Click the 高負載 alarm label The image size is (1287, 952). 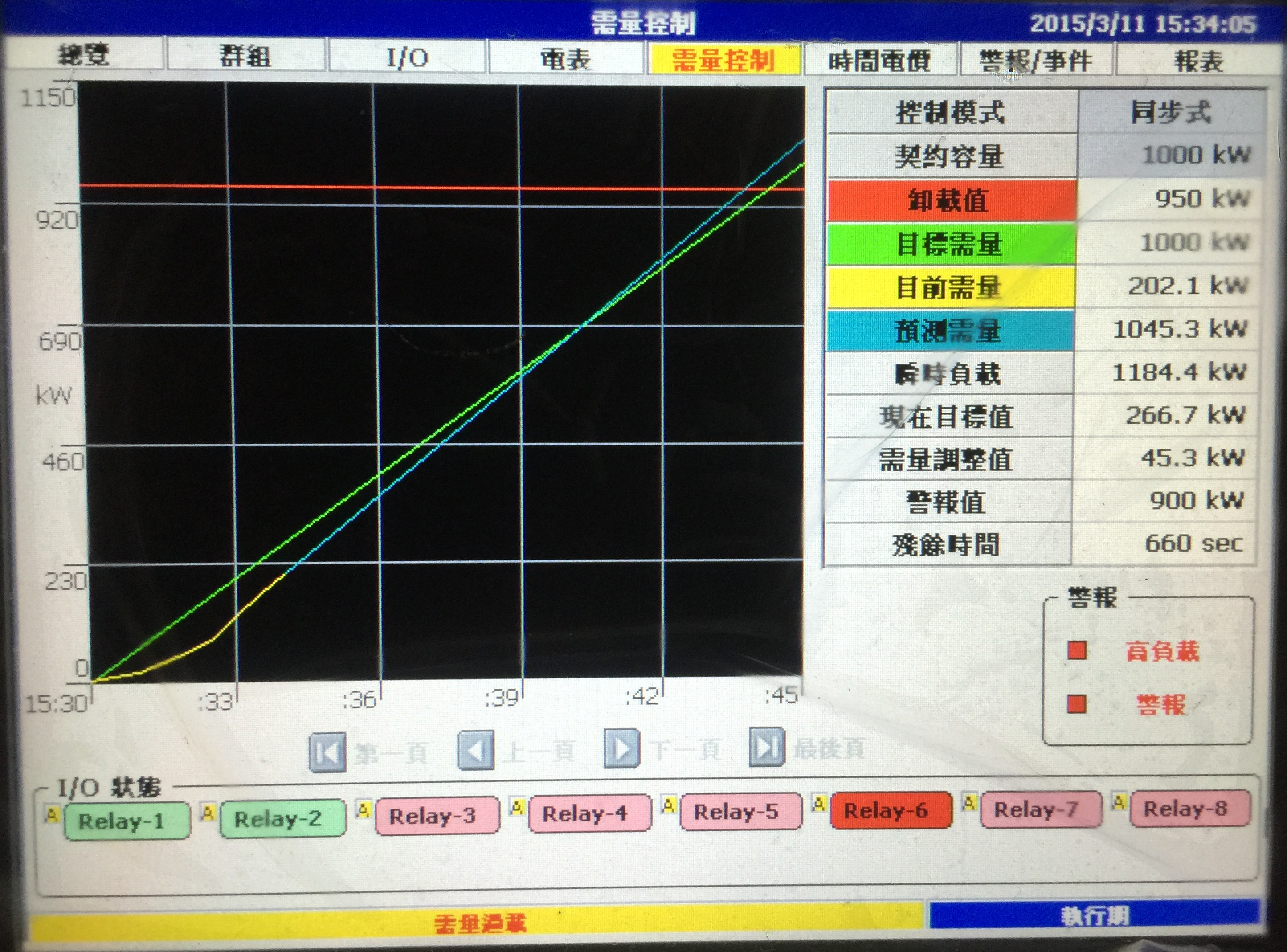click(x=1162, y=651)
